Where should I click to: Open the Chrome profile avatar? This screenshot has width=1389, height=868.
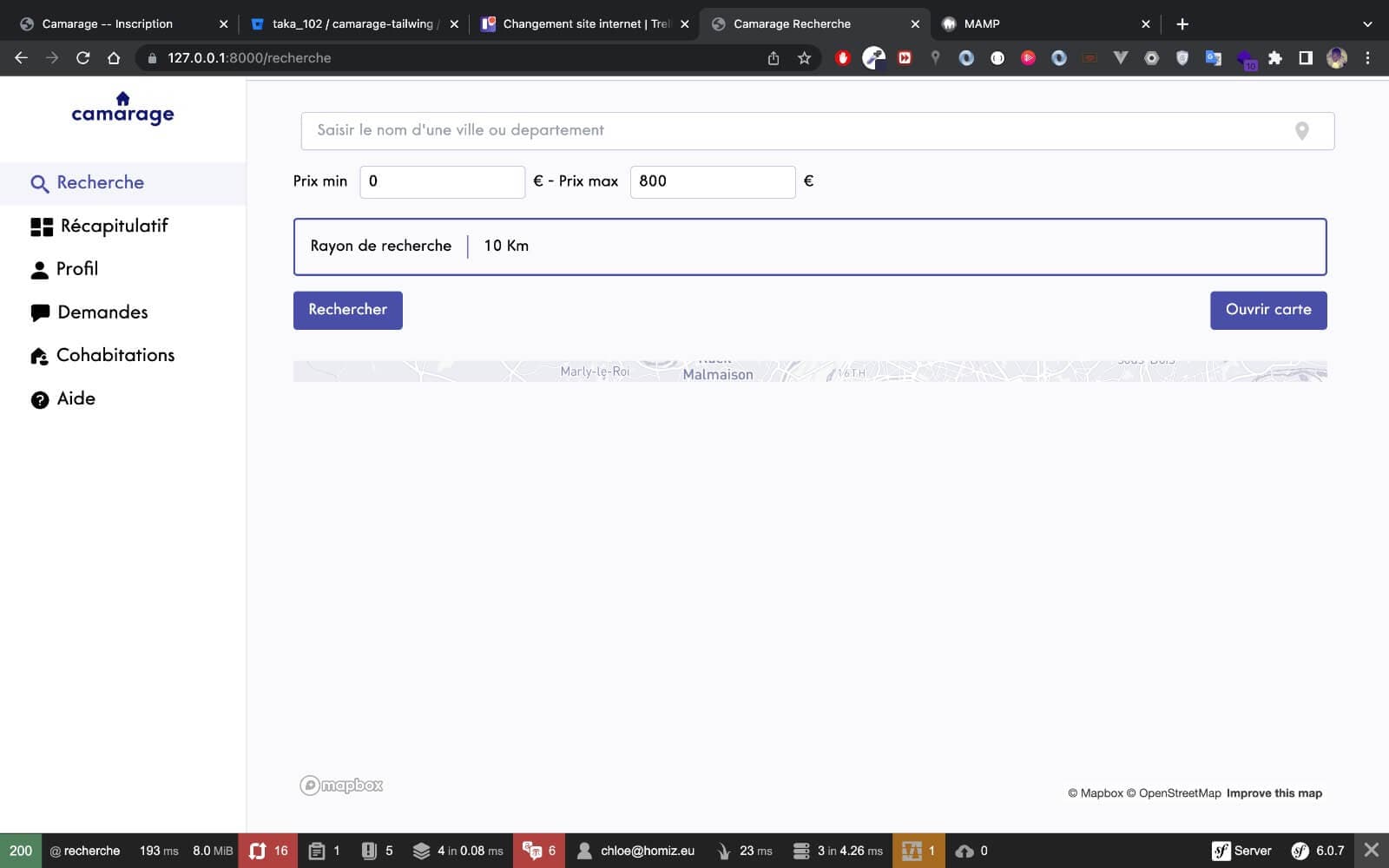1337,58
